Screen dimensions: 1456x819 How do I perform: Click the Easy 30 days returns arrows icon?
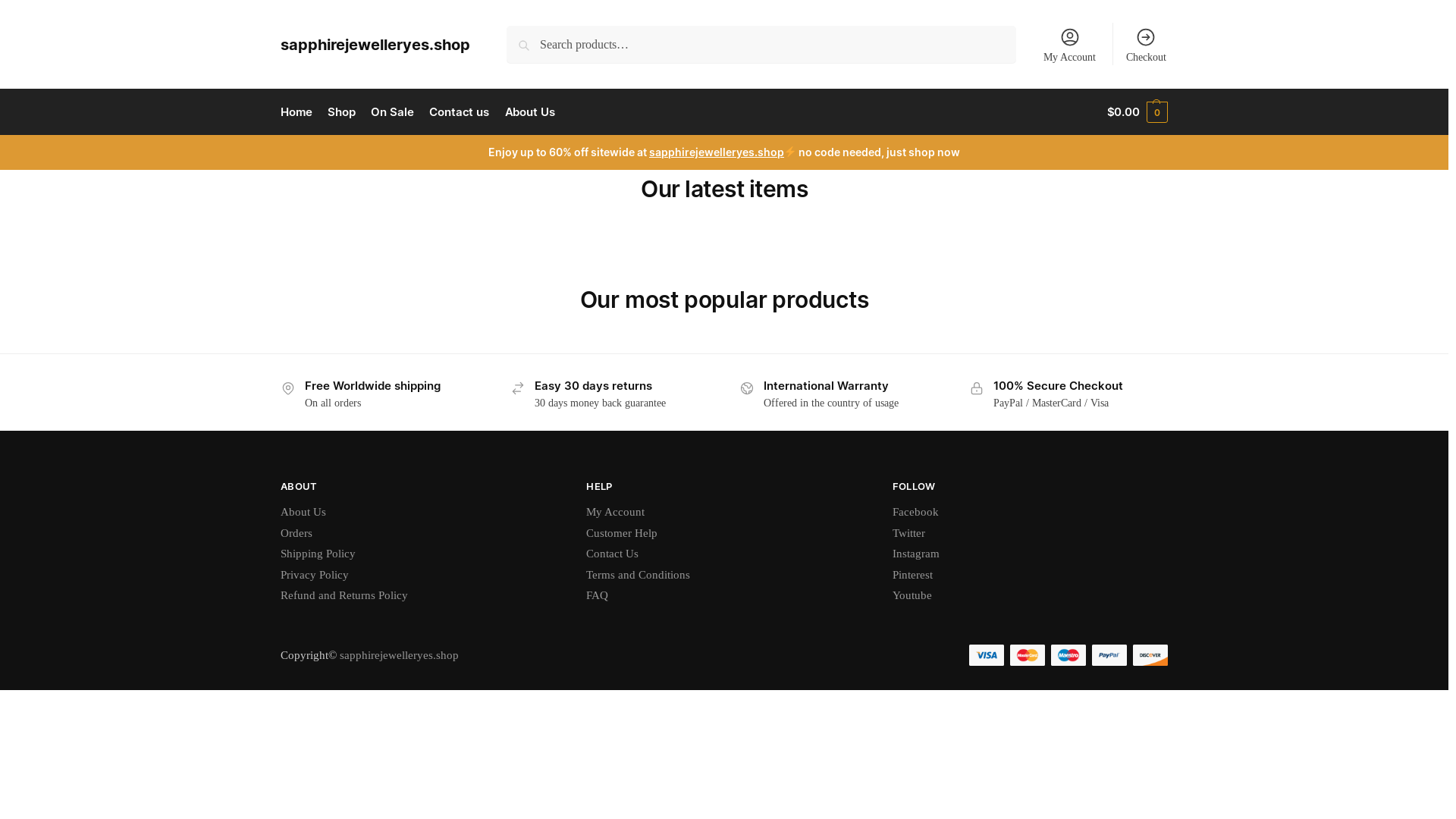518,388
